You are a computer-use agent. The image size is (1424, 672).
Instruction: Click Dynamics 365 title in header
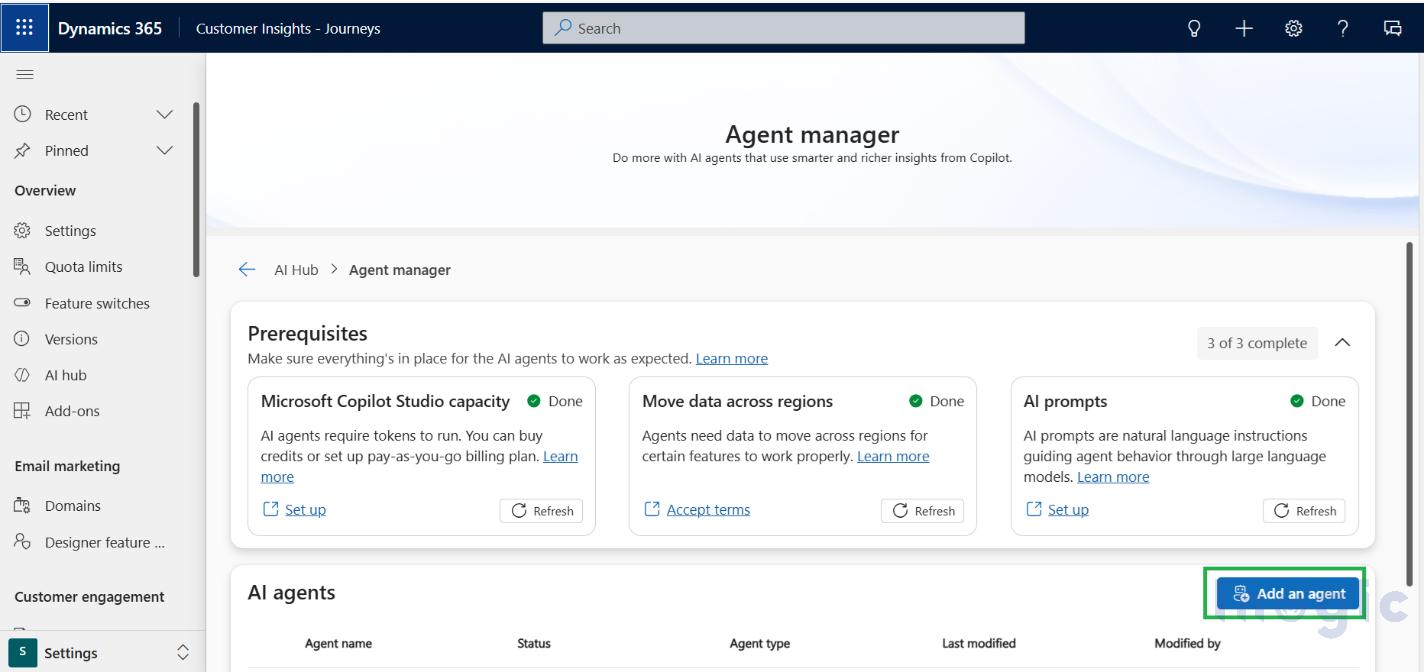[x=110, y=28]
